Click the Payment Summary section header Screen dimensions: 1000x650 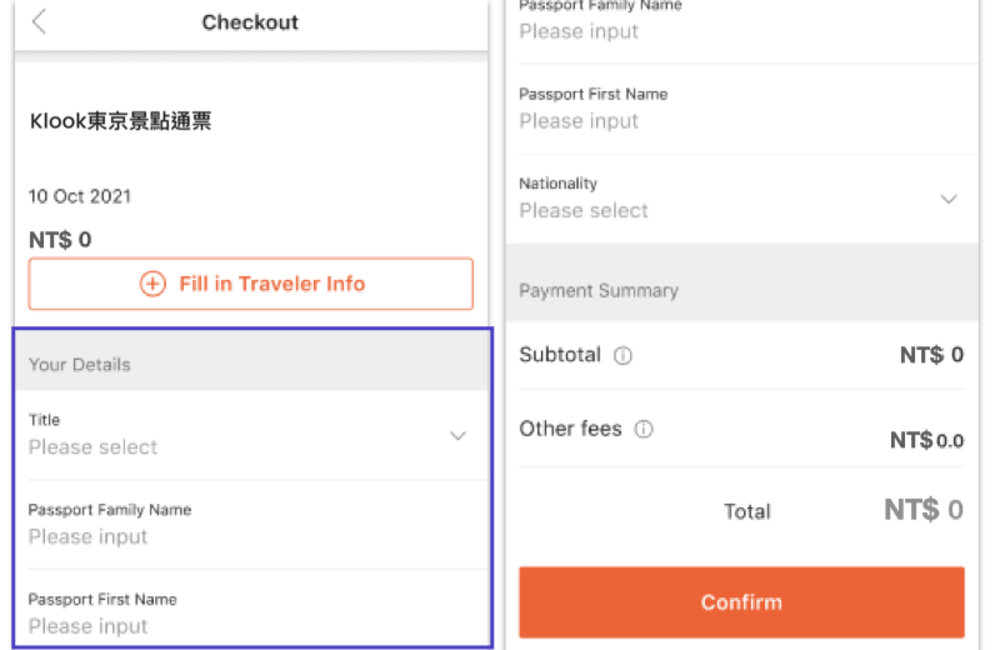[x=599, y=291]
